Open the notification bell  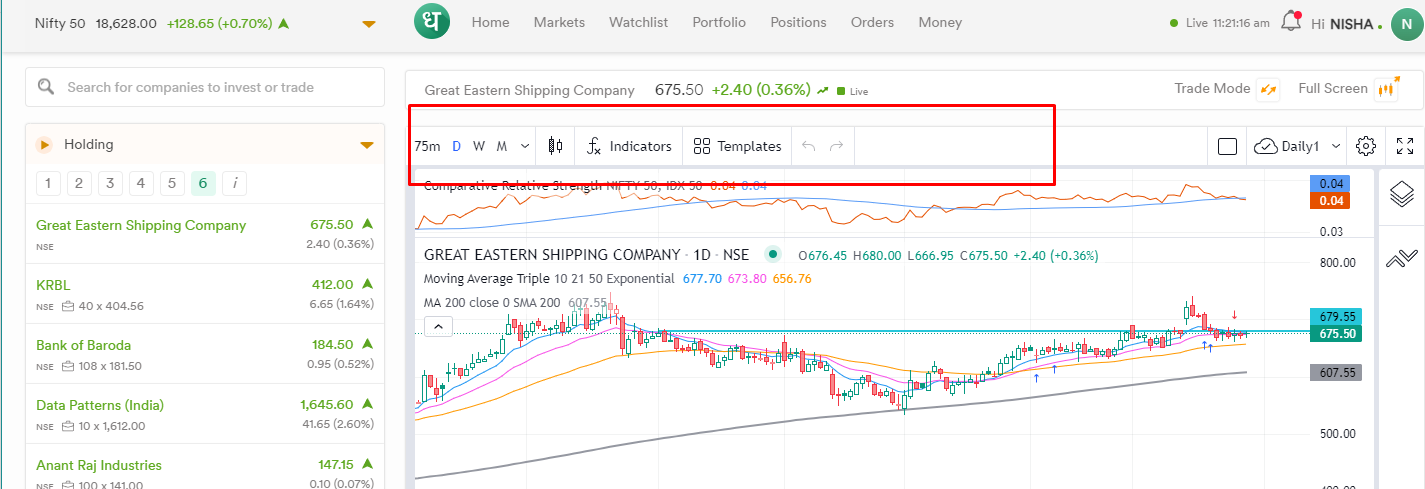pos(1293,21)
